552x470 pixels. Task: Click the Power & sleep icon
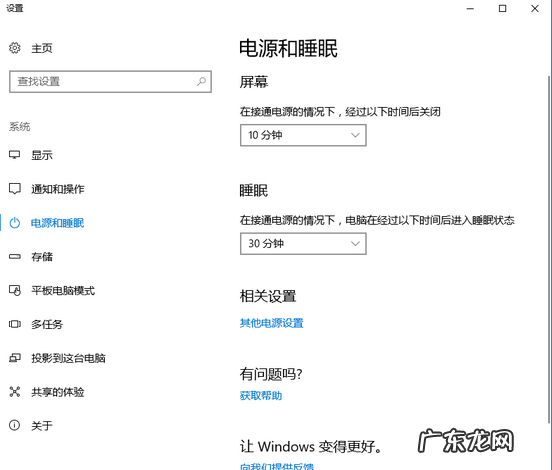click(x=14, y=223)
